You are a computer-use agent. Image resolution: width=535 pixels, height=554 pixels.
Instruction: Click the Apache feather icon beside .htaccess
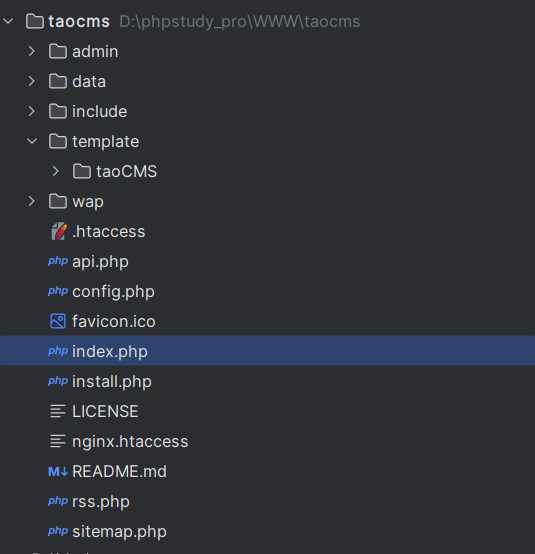[58, 231]
